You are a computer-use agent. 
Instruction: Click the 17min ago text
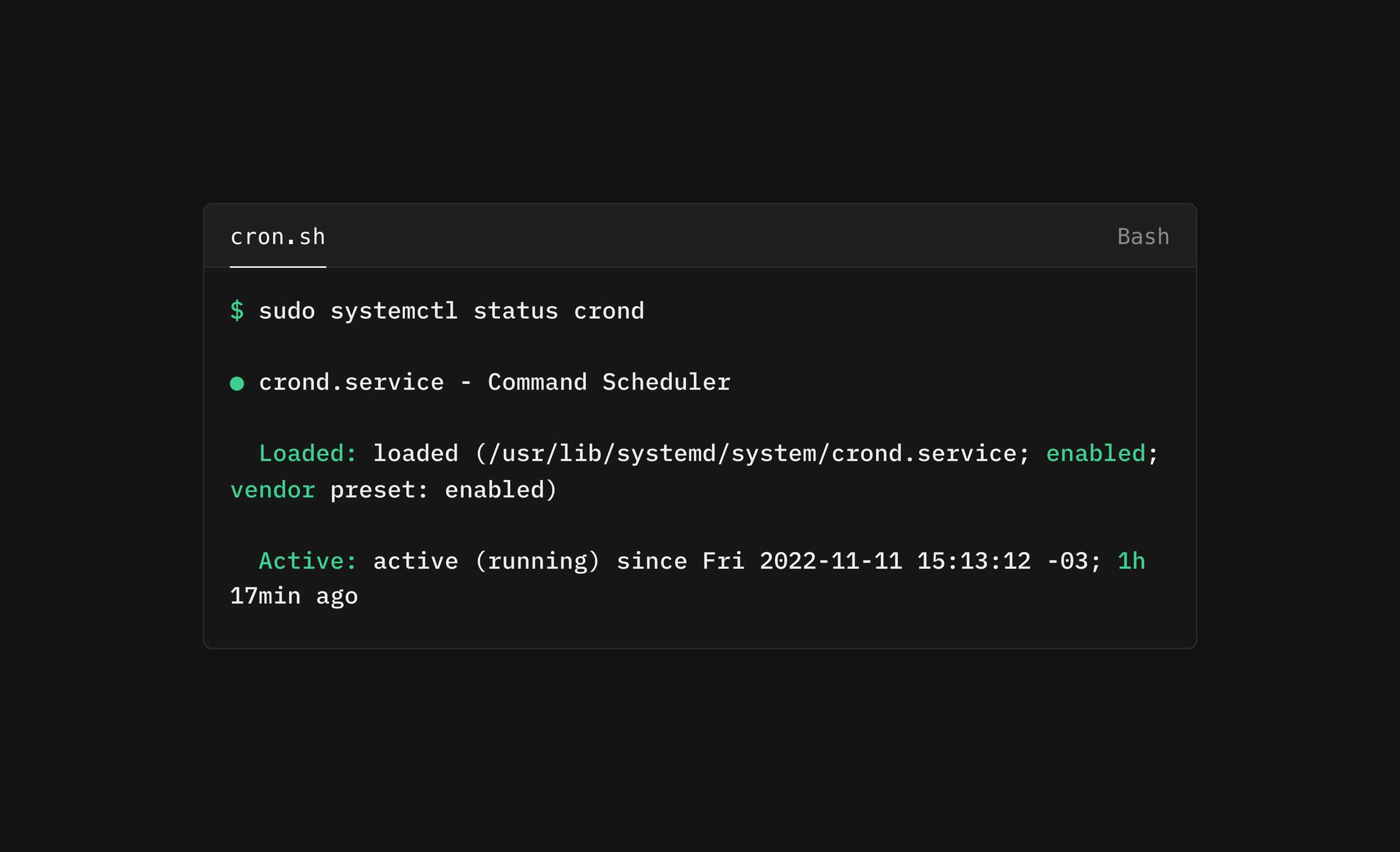pyautogui.click(x=294, y=596)
